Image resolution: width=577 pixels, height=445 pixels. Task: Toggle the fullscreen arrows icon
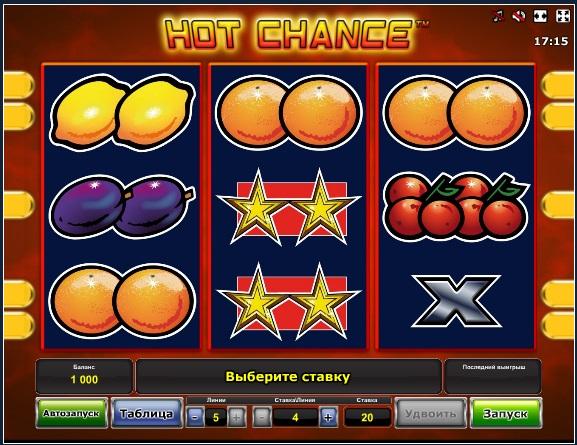click(563, 16)
